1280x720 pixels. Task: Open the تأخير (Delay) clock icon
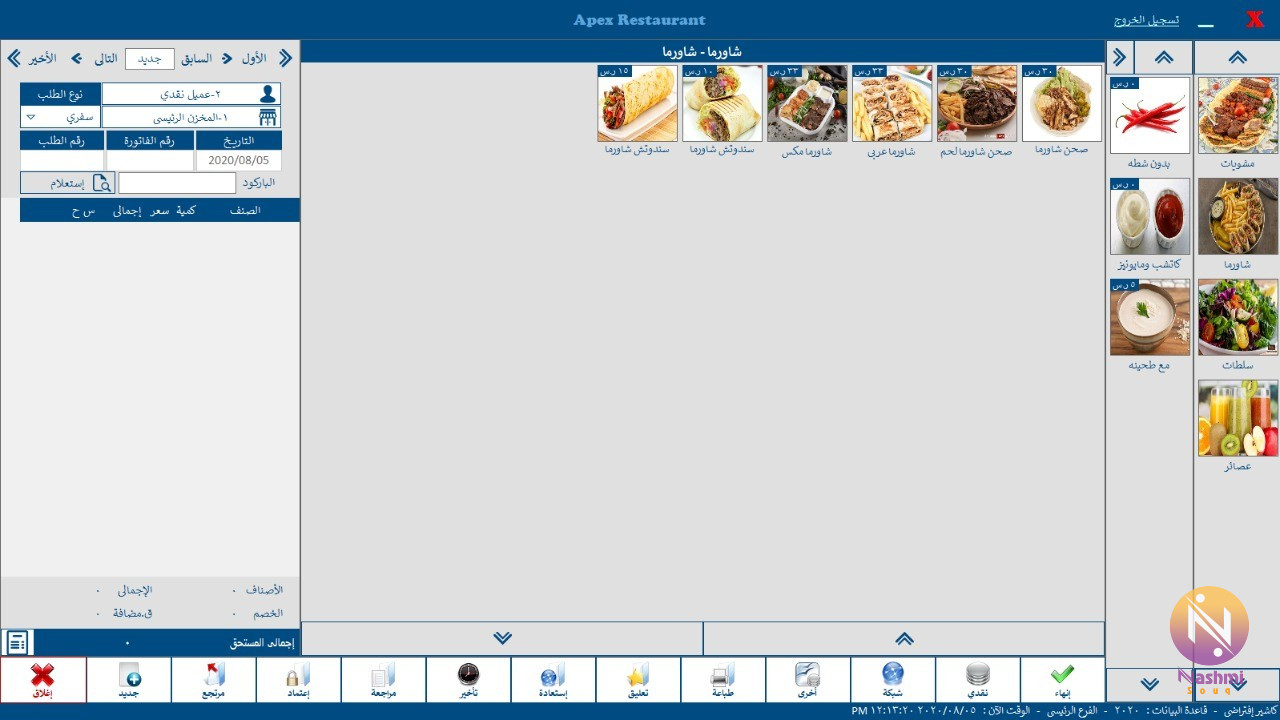(x=468, y=680)
